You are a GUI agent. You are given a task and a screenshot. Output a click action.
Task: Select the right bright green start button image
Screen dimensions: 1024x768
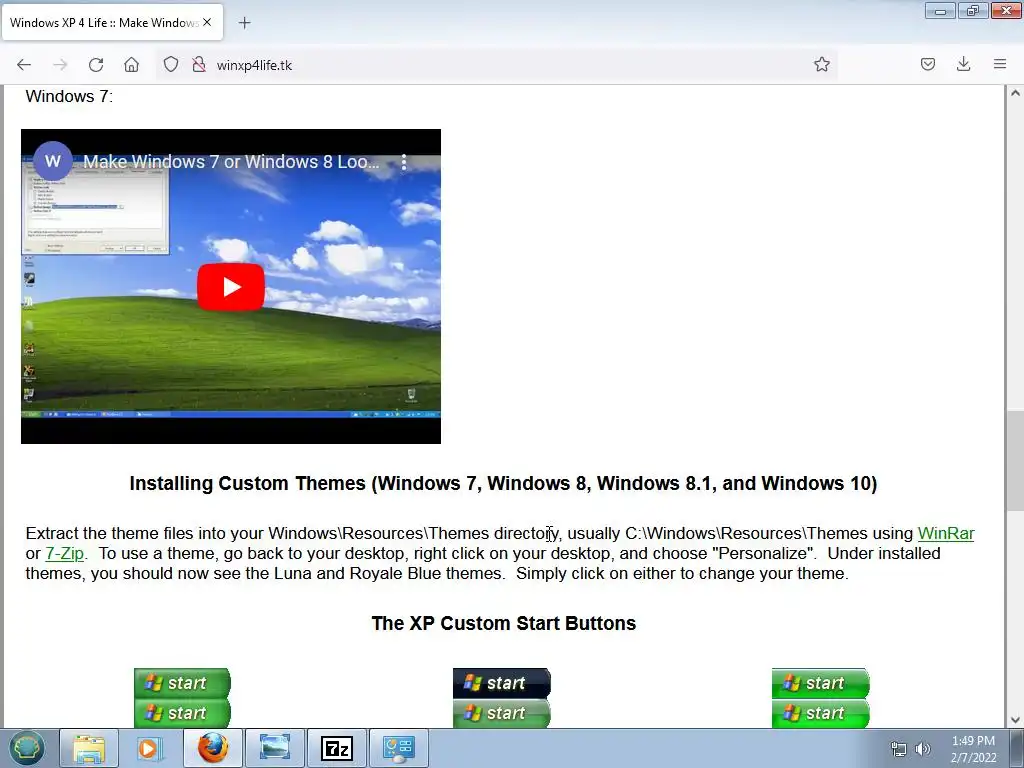tap(820, 697)
